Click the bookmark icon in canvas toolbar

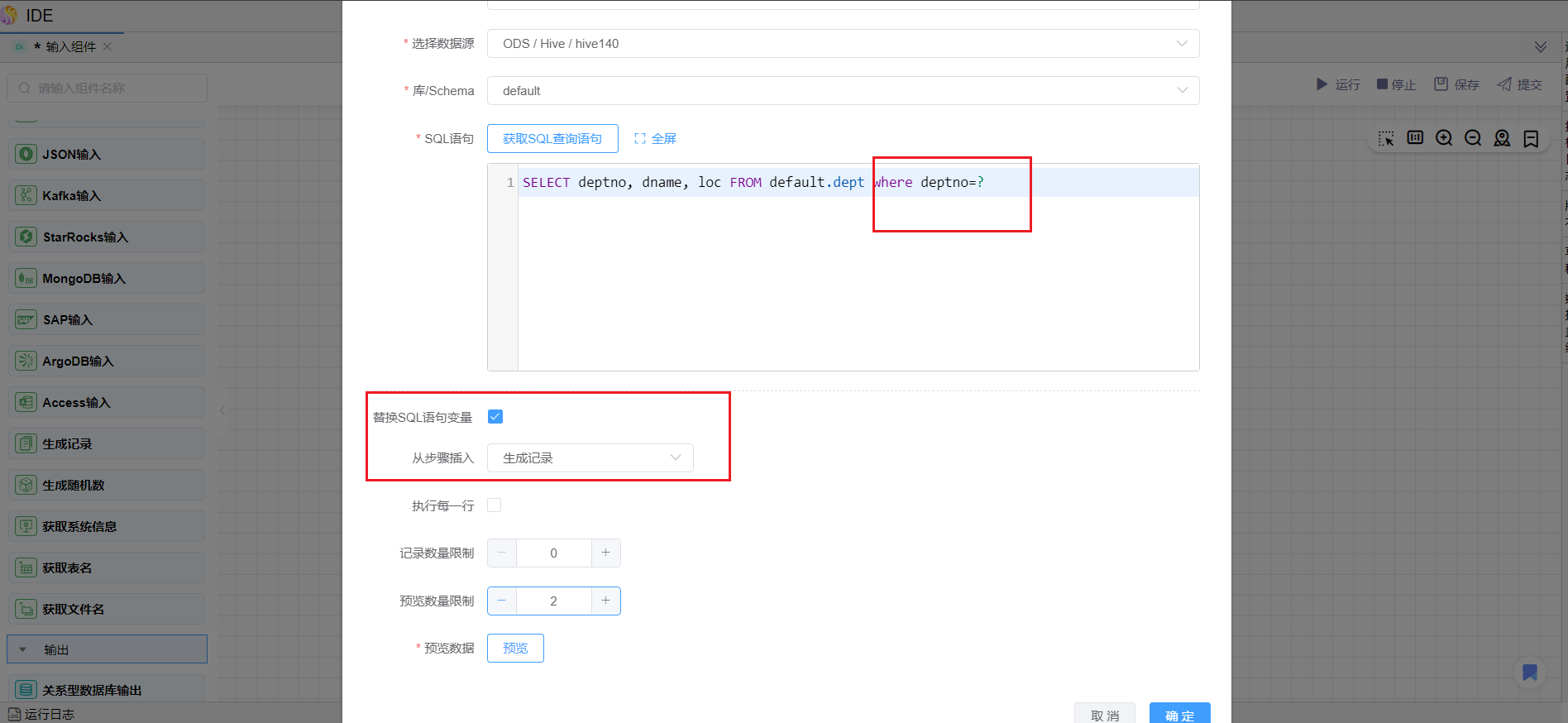click(1531, 138)
